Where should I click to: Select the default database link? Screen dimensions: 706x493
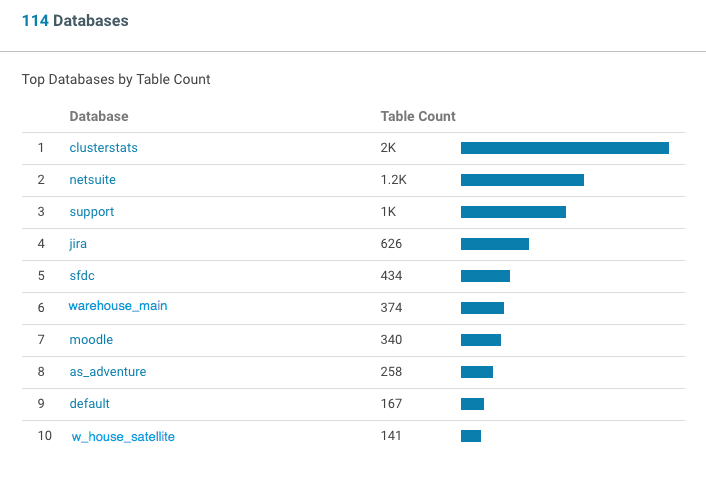(x=89, y=404)
